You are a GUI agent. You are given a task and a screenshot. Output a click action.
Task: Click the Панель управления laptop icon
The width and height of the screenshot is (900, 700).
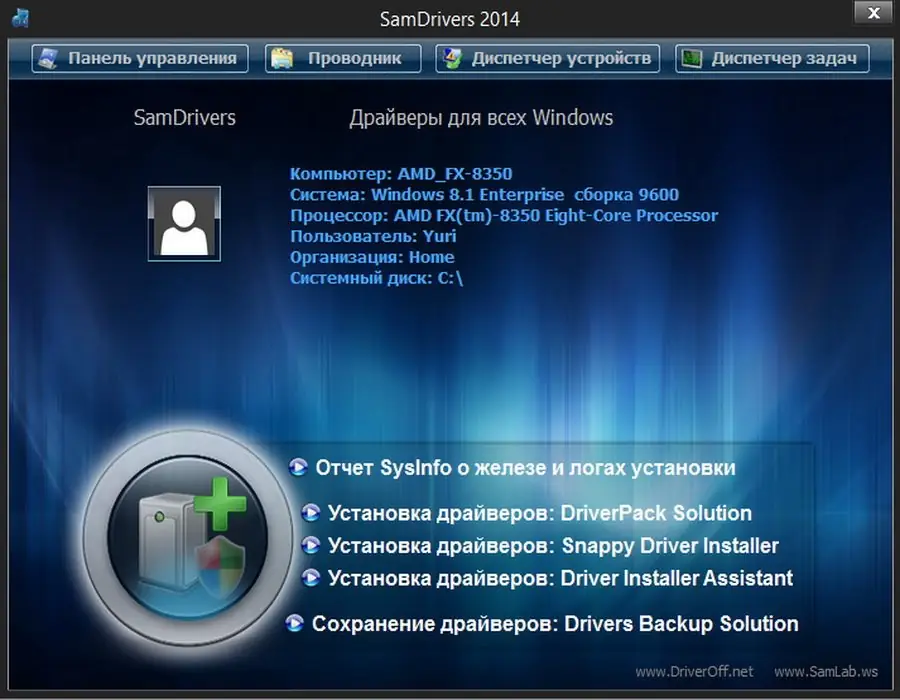coord(48,59)
